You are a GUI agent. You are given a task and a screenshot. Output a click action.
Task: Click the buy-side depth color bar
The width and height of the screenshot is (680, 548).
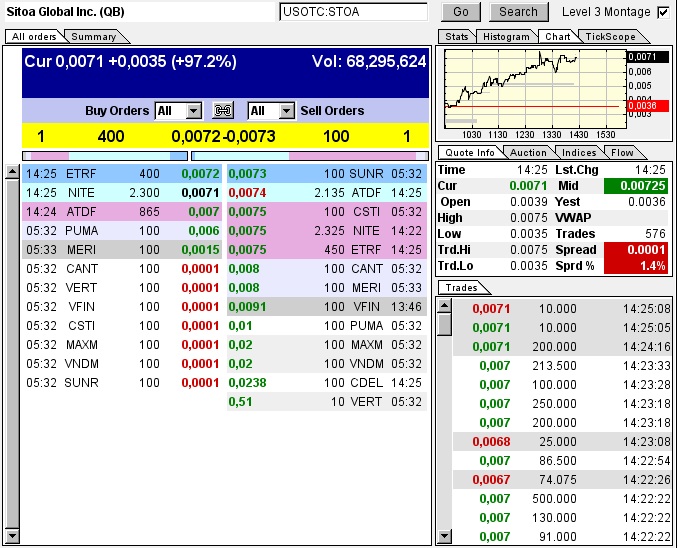click(104, 156)
